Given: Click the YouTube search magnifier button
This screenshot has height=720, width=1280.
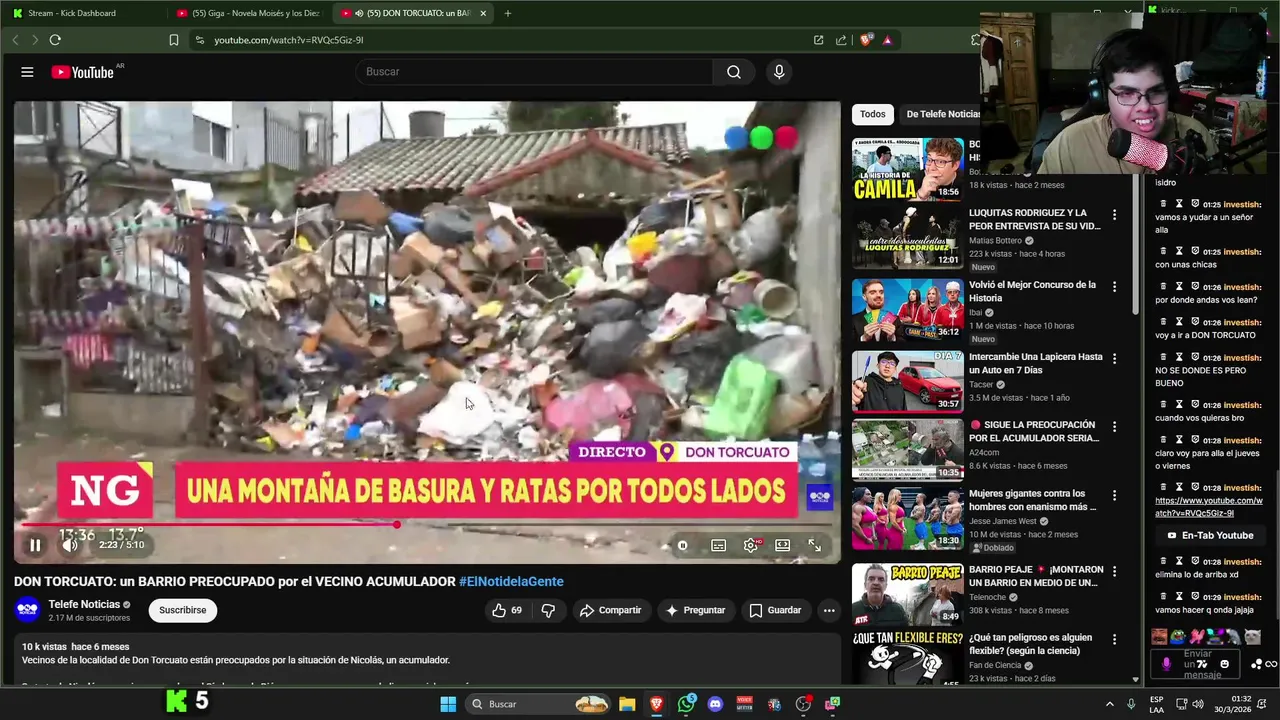Looking at the screenshot, I should (734, 72).
